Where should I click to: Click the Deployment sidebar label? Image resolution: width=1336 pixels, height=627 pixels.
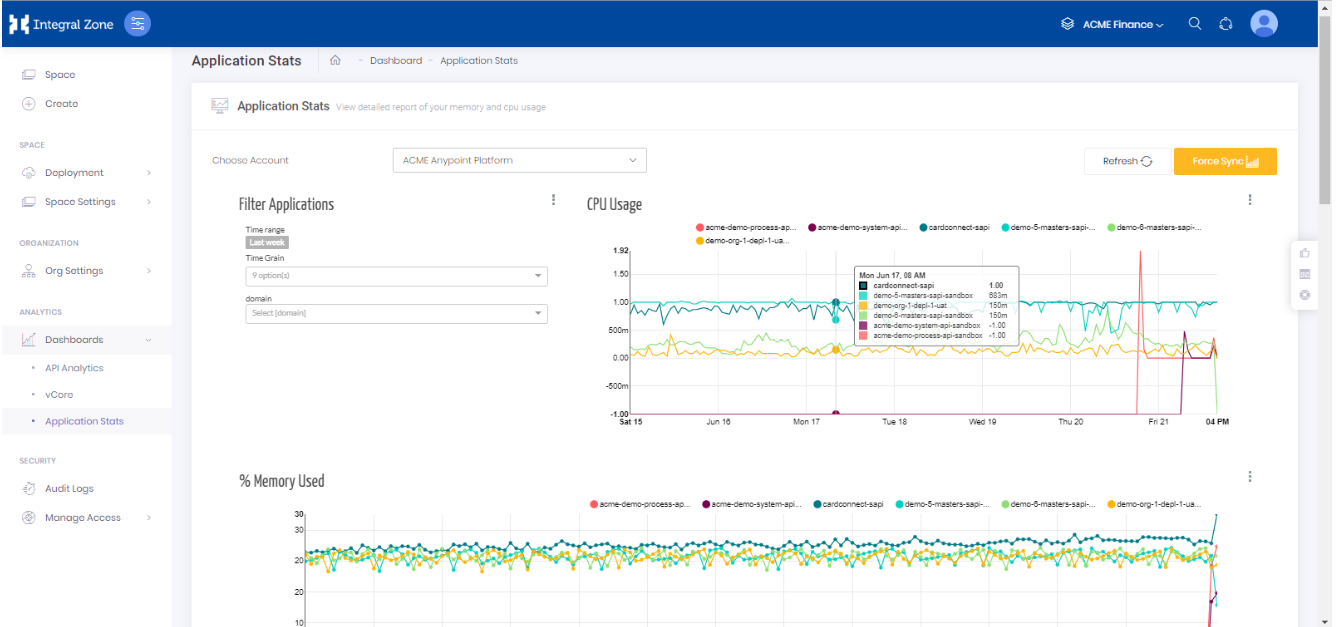pyautogui.click(x=74, y=173)
